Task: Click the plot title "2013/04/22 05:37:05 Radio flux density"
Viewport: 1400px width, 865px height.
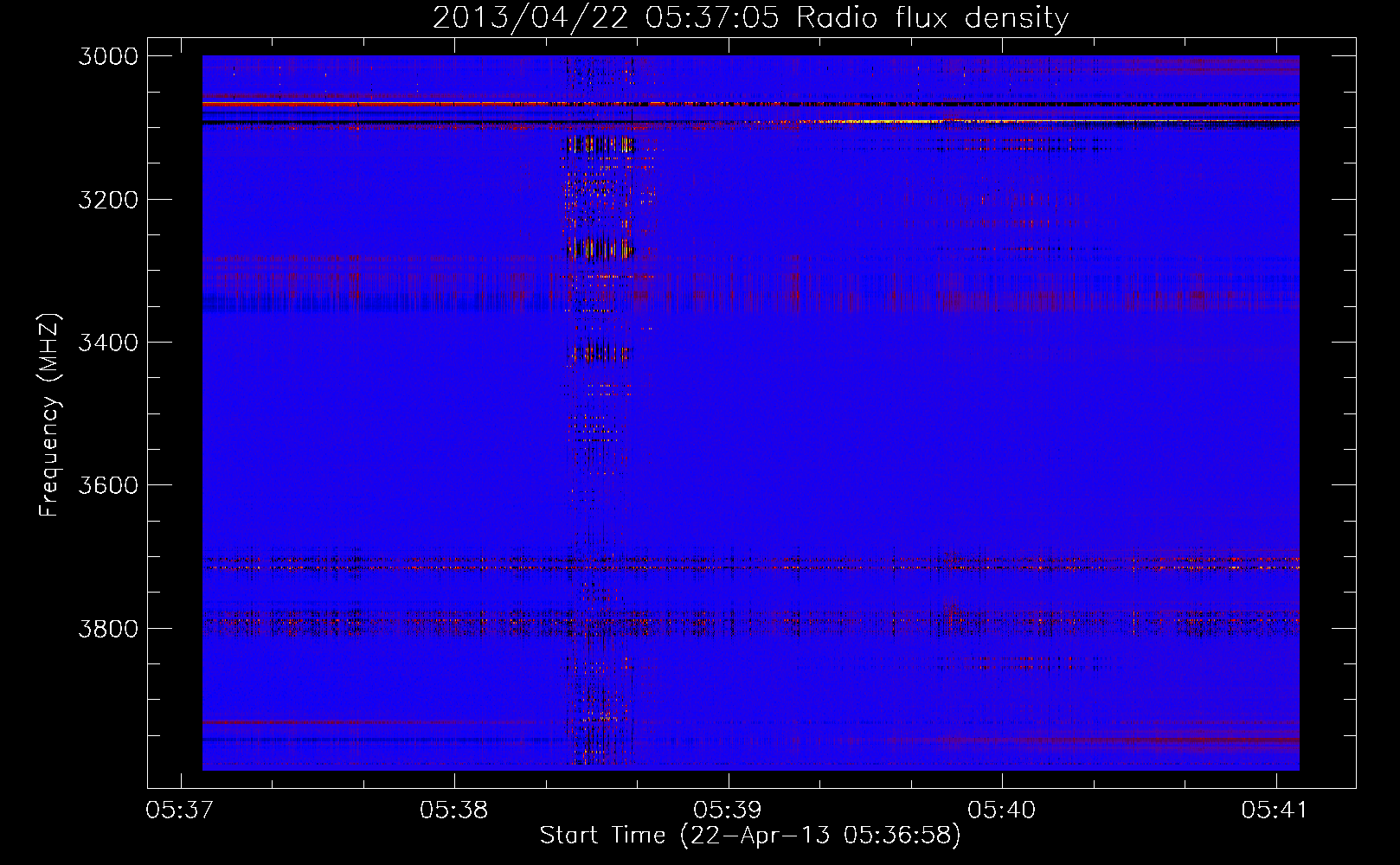Action: (750, 17)
